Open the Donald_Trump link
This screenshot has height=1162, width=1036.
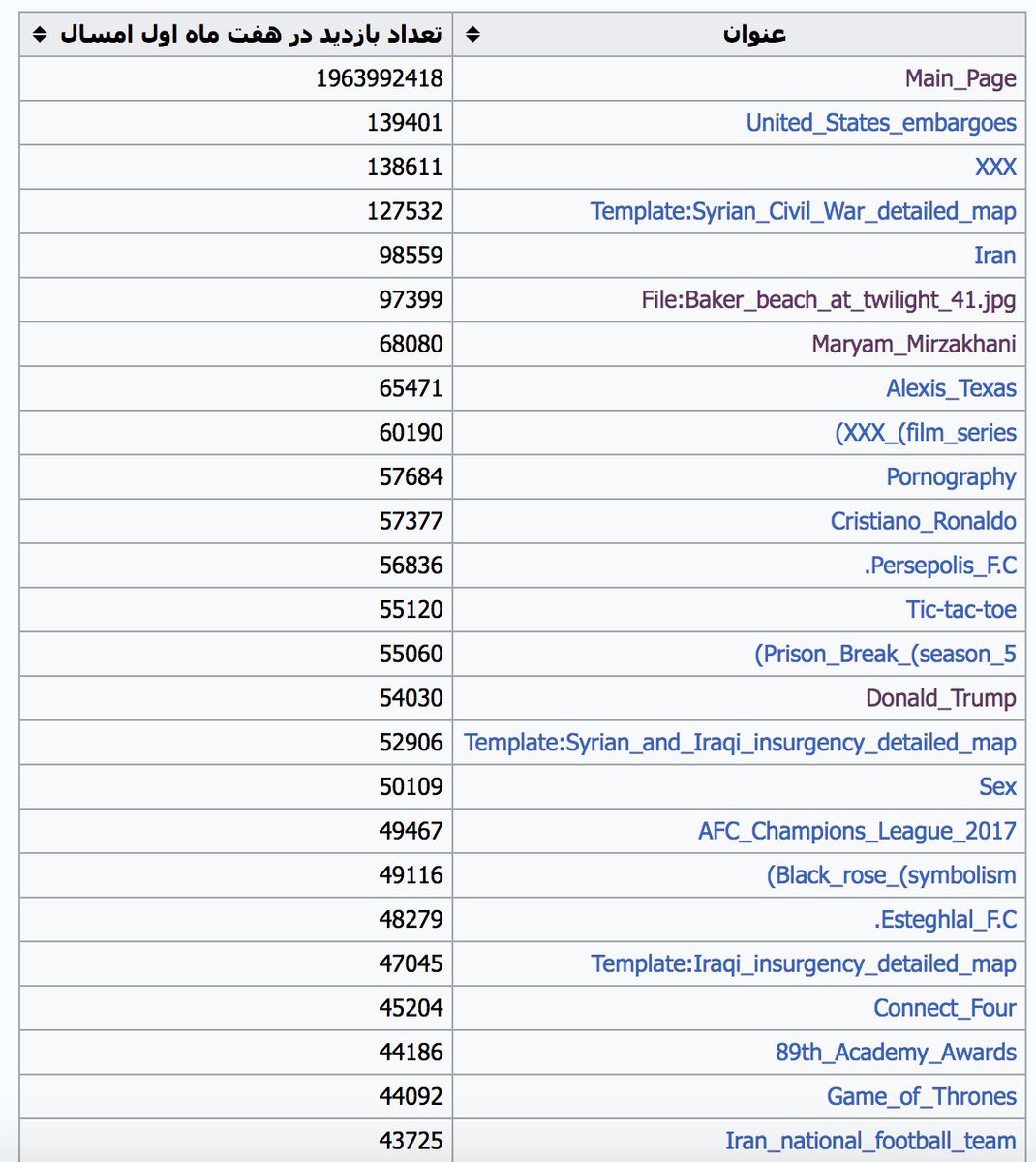pyautogui.click(x=941, y=698)
